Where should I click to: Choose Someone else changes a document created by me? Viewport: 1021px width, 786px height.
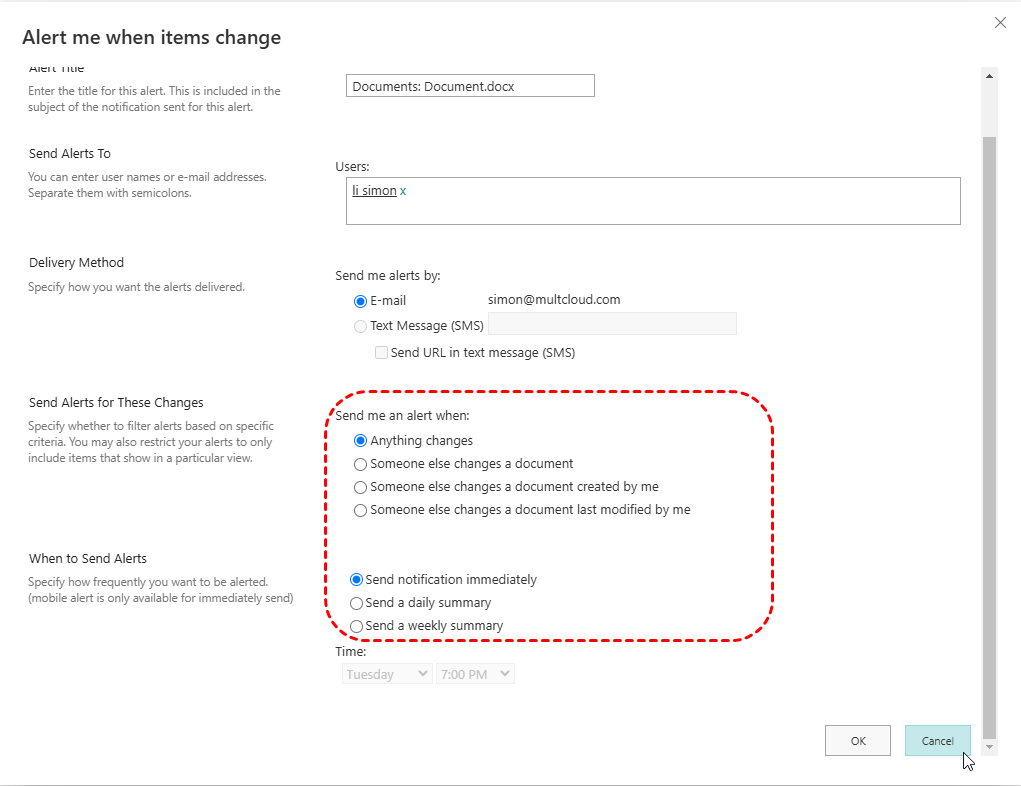click(361, 487)
